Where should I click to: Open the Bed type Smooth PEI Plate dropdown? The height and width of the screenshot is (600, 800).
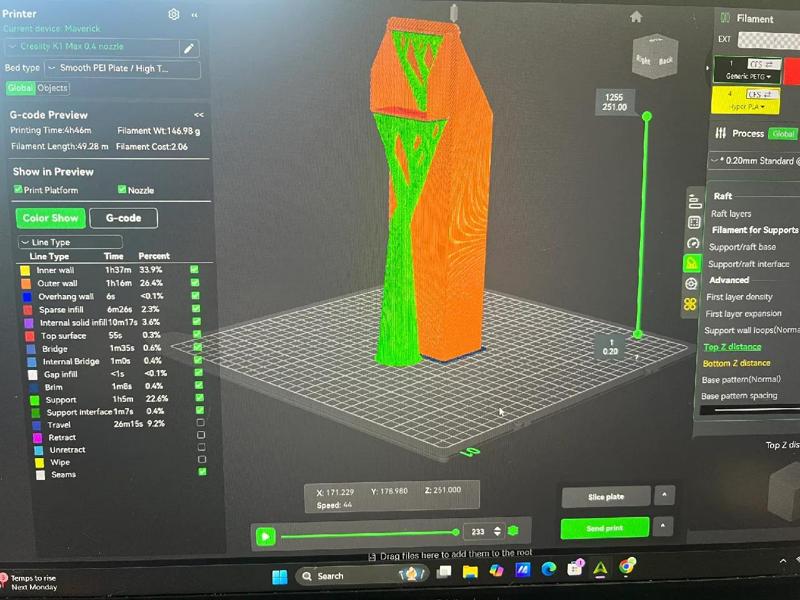(x=123, y=69)
